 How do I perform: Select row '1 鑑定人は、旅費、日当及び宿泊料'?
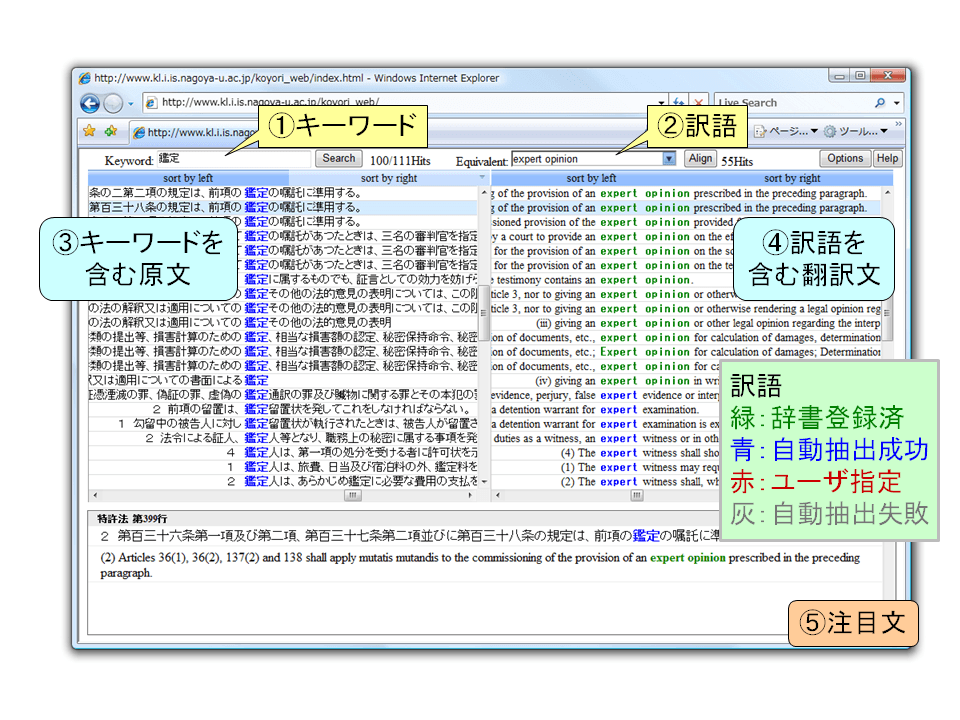pos(283,467)
